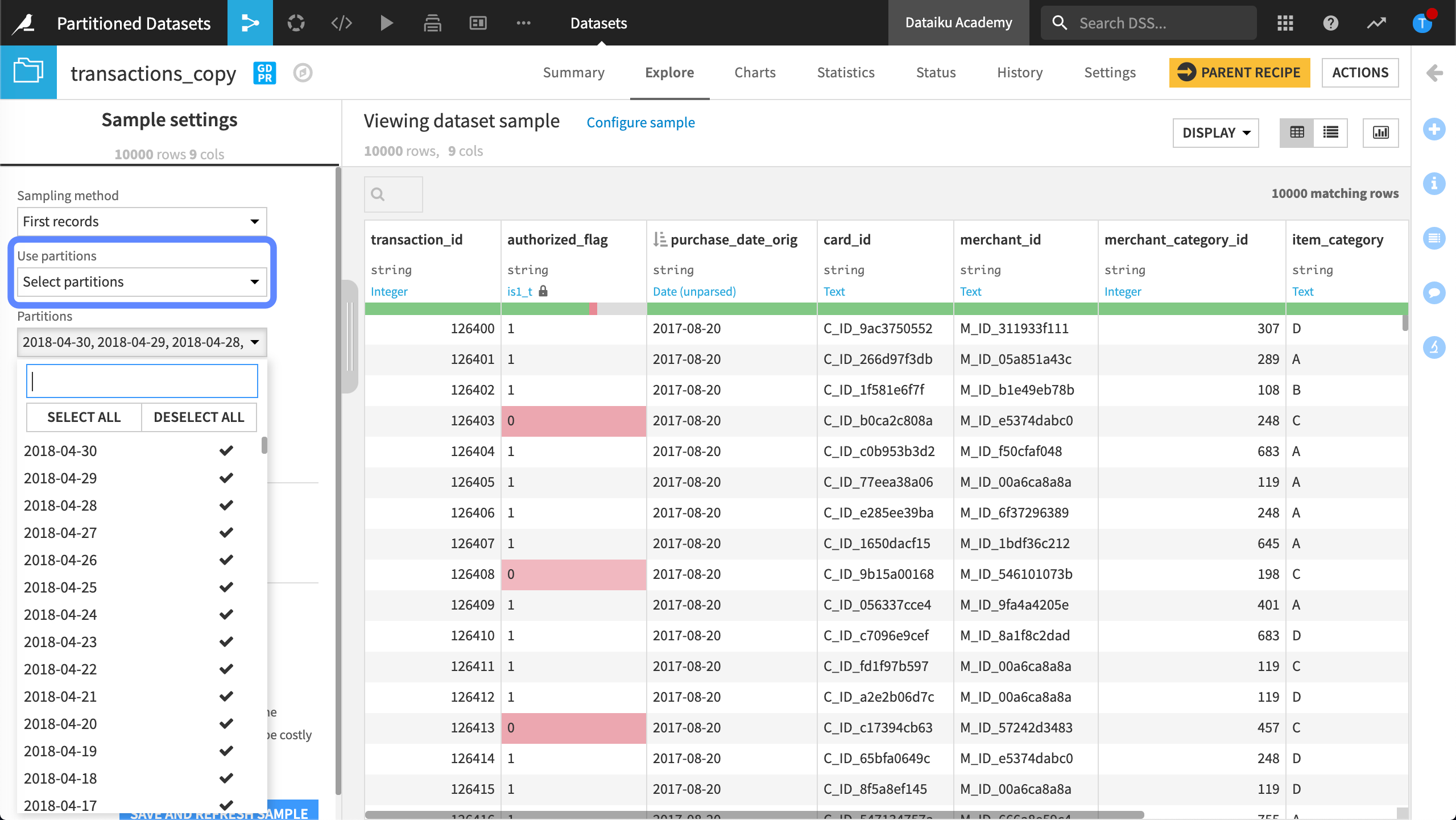Open the applications grid menu icon
The height and width of the screenshot is (820, 1456).
(x=1285, y=23)
